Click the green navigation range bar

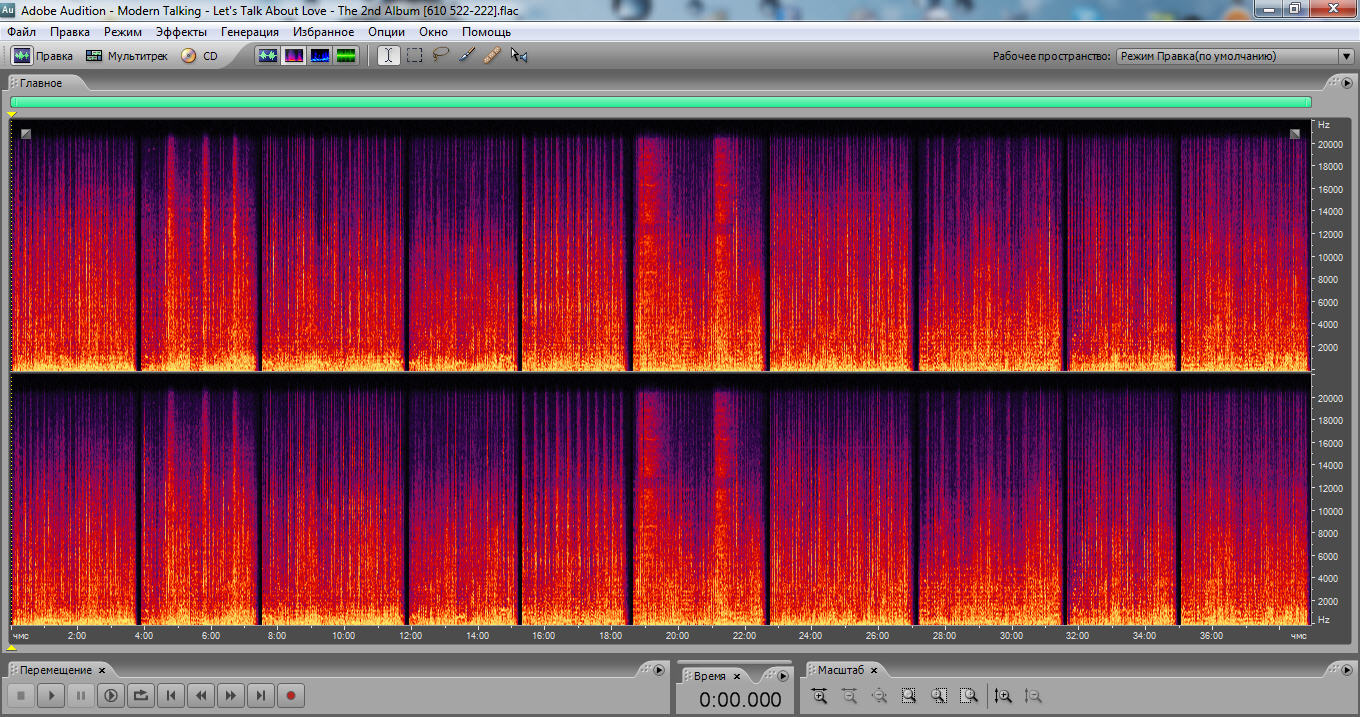coord(660,102)
